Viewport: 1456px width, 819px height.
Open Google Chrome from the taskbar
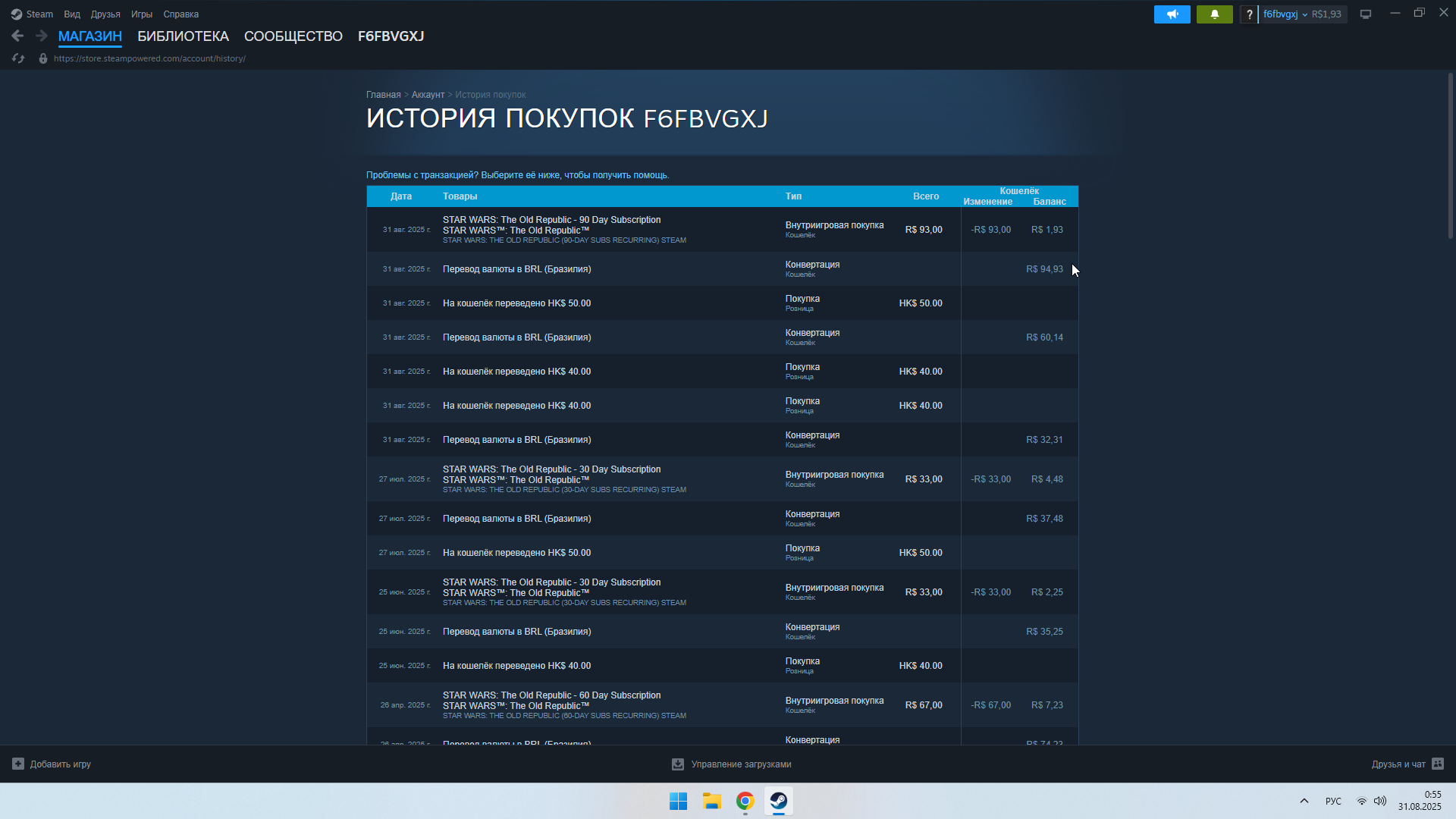tap(745, 801)
